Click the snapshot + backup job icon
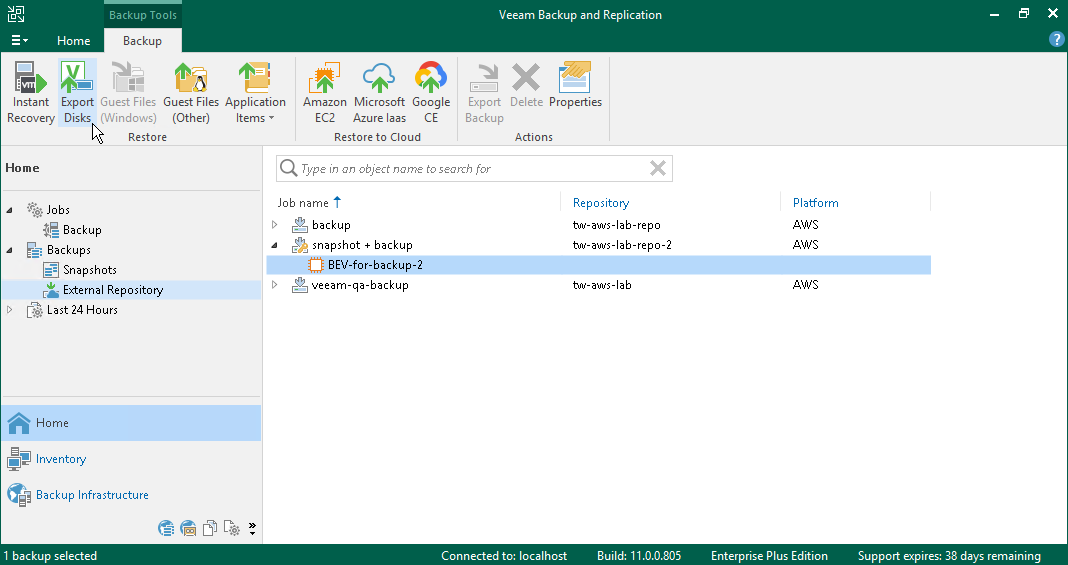The image size is (1068, 565). (300, 245)
